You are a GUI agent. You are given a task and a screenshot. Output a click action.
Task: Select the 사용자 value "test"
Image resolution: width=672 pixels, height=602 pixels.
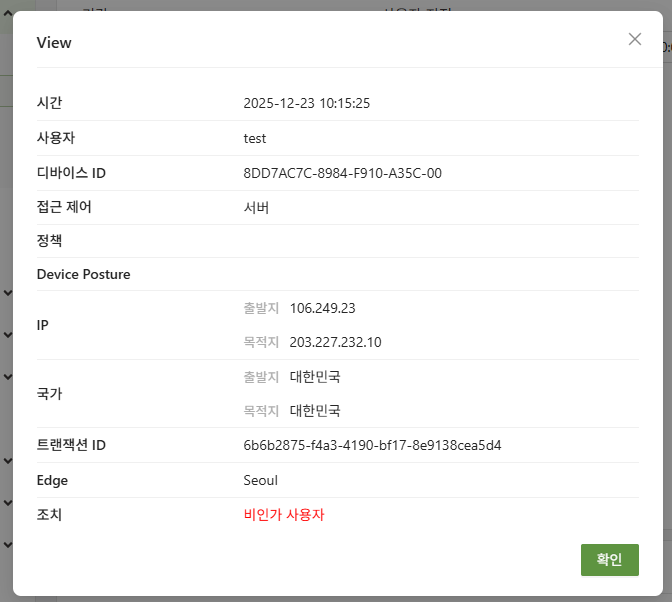(255, 138)
